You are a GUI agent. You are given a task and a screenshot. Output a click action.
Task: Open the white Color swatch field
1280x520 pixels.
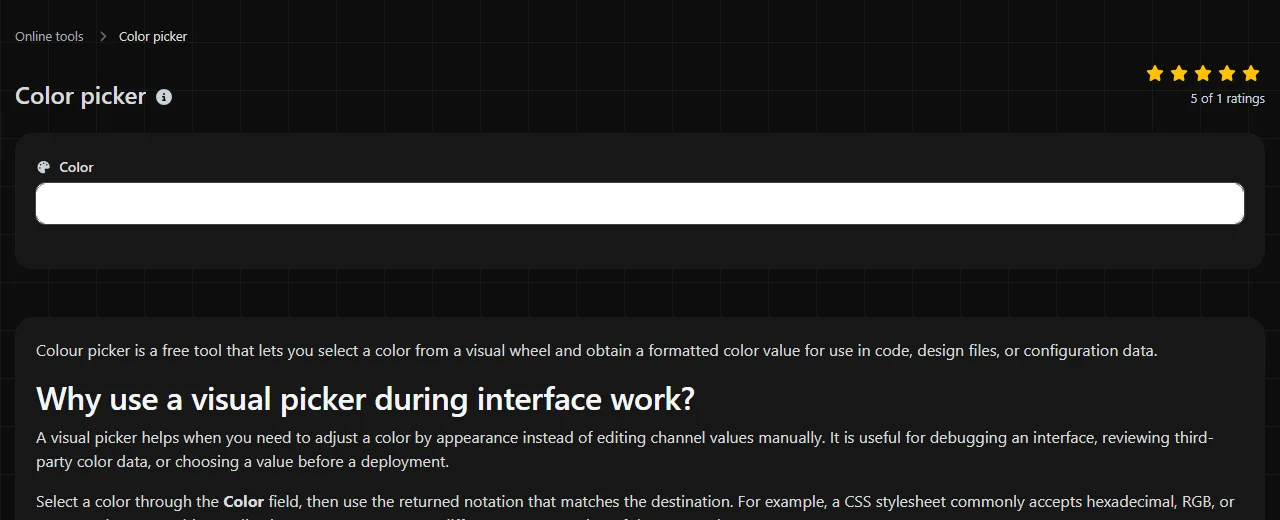pos(640,203)
